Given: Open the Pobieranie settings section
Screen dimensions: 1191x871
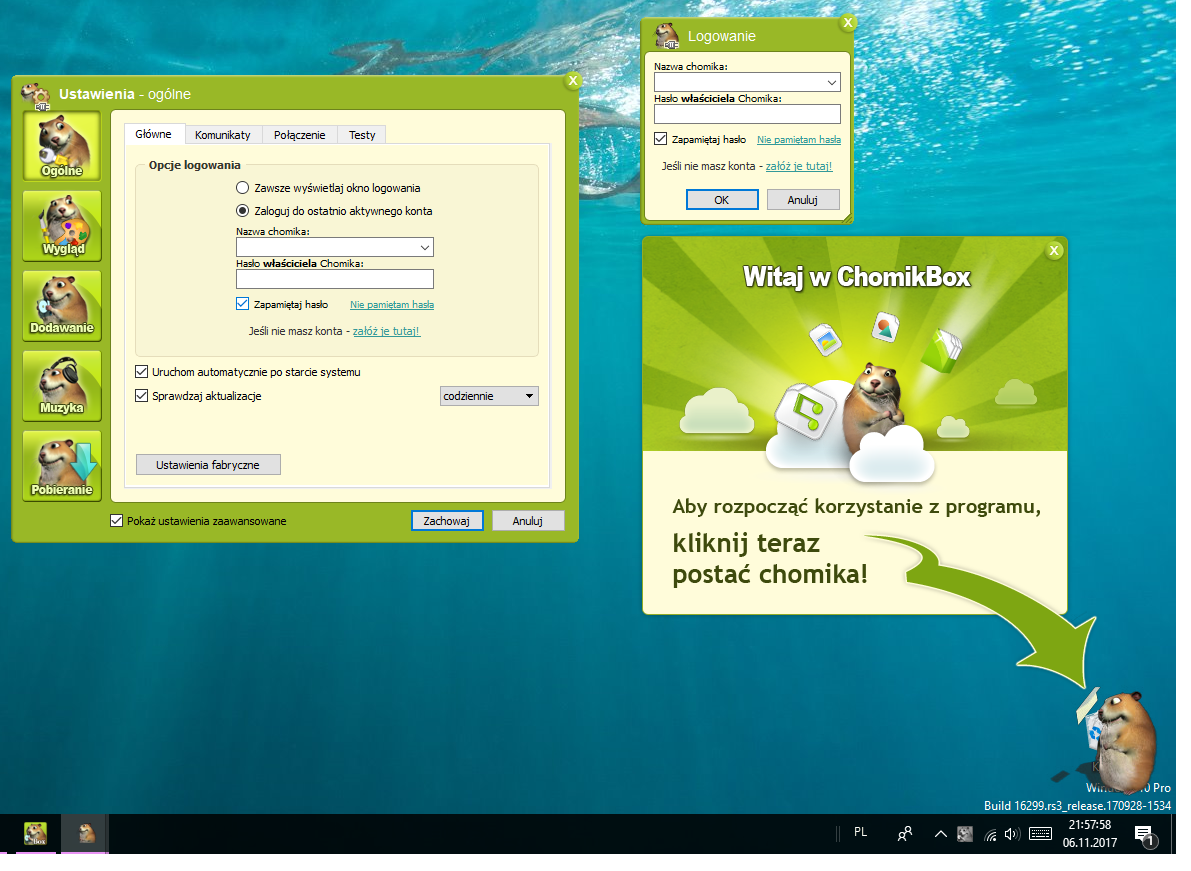Looking at the screenshot, I should pyautogui.click(x=61, y=465).
